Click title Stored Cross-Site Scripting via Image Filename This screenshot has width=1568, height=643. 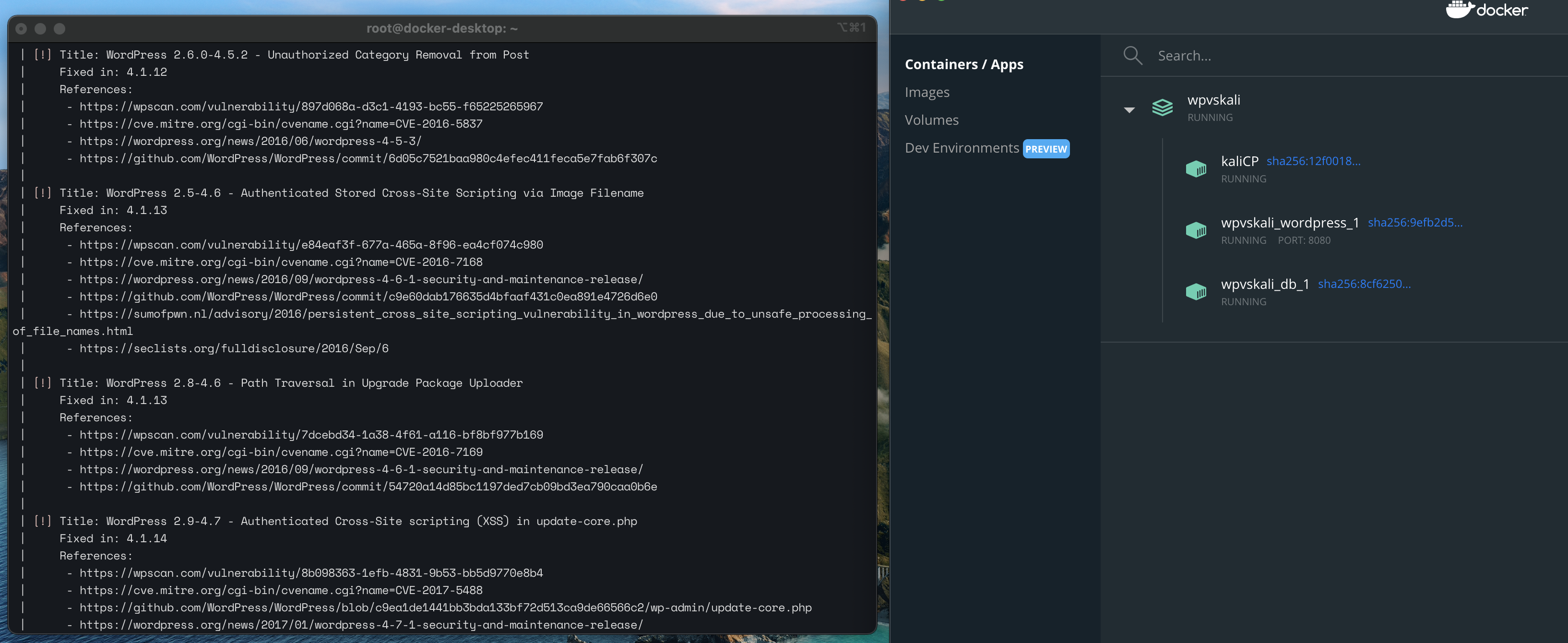pyautogui.click(x=489, y=193)
